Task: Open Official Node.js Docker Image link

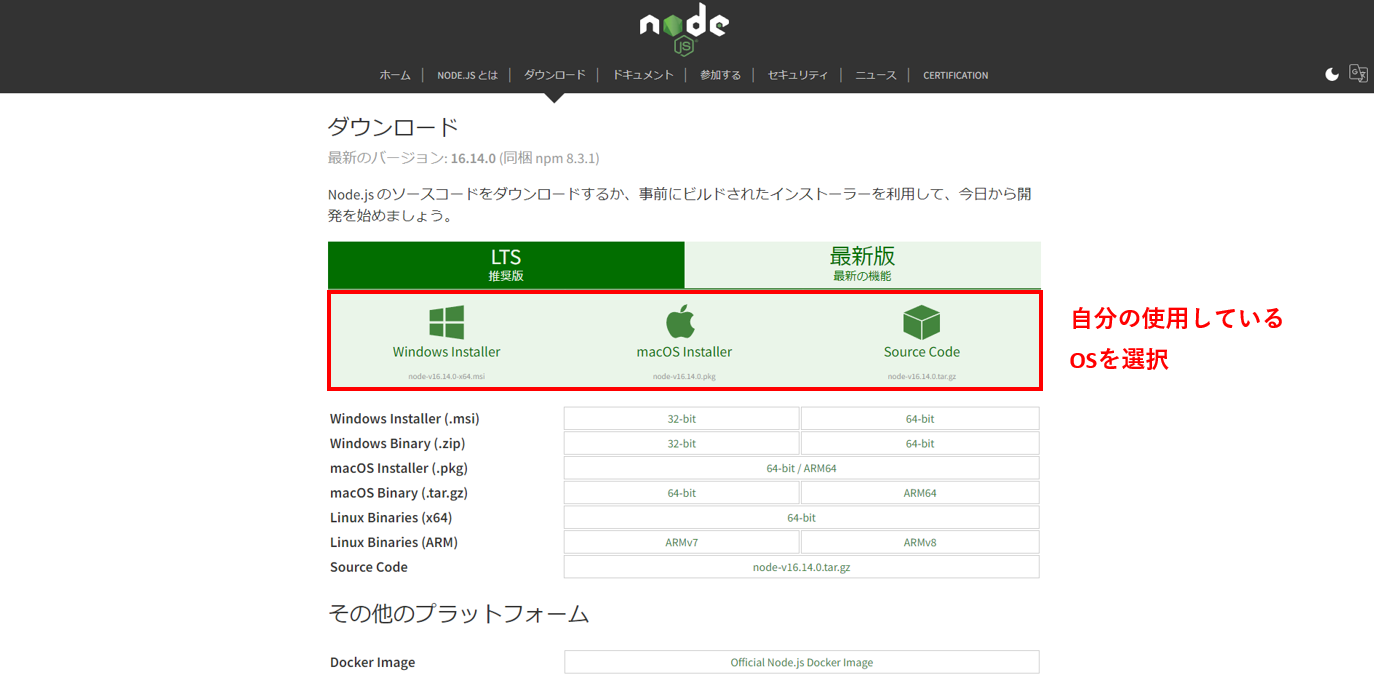Action: click(801, 662)
